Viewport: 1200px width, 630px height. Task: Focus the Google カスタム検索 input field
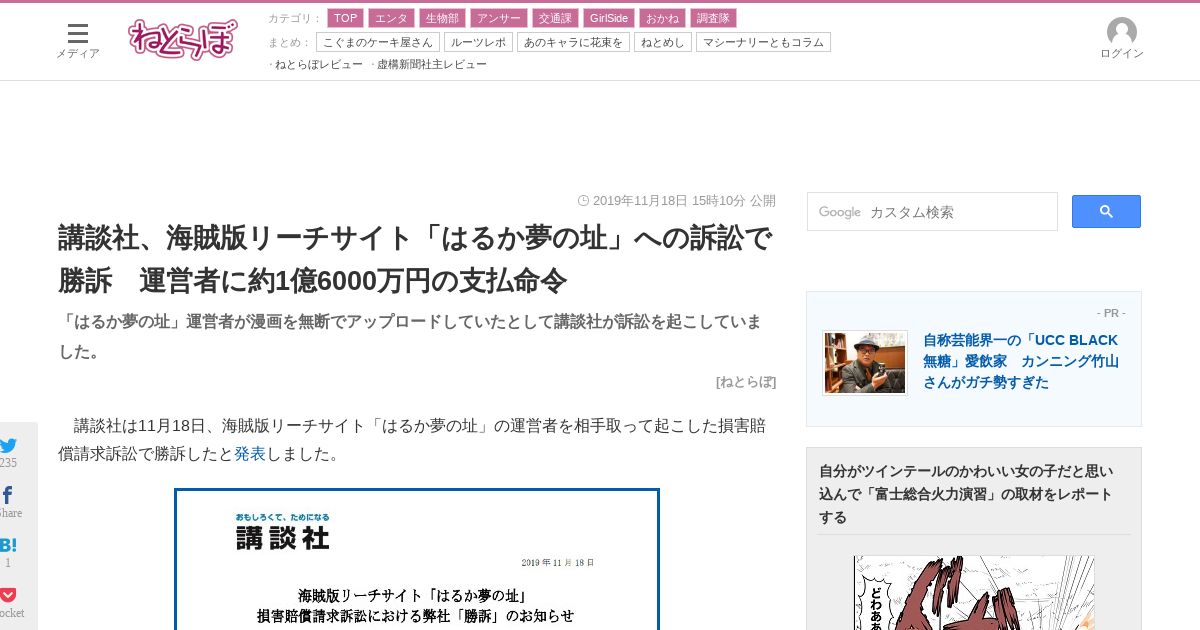click(x=932, y=212)
